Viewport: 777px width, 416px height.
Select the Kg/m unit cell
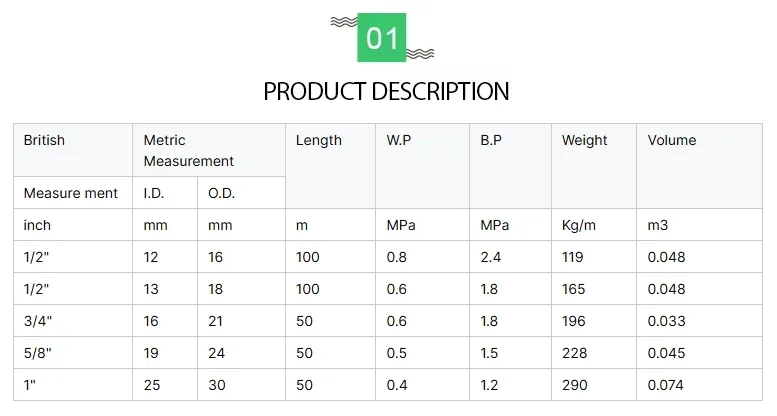579,225
